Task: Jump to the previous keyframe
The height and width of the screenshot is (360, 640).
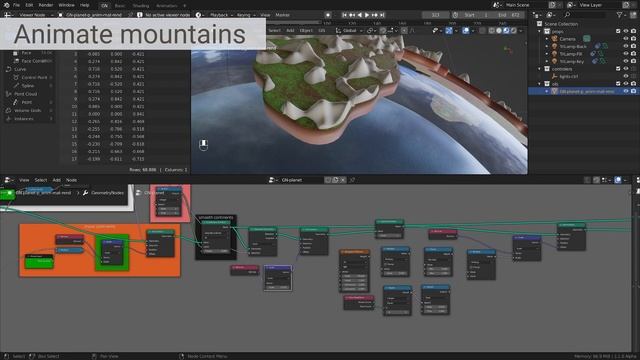Action: click(351, 15)
